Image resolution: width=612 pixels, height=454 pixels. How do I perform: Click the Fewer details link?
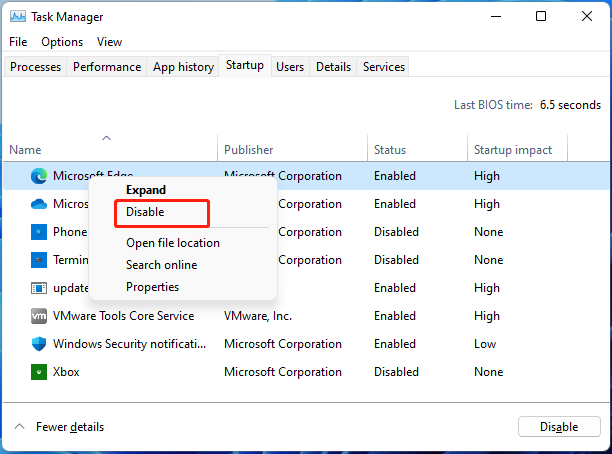coord(70,427)
